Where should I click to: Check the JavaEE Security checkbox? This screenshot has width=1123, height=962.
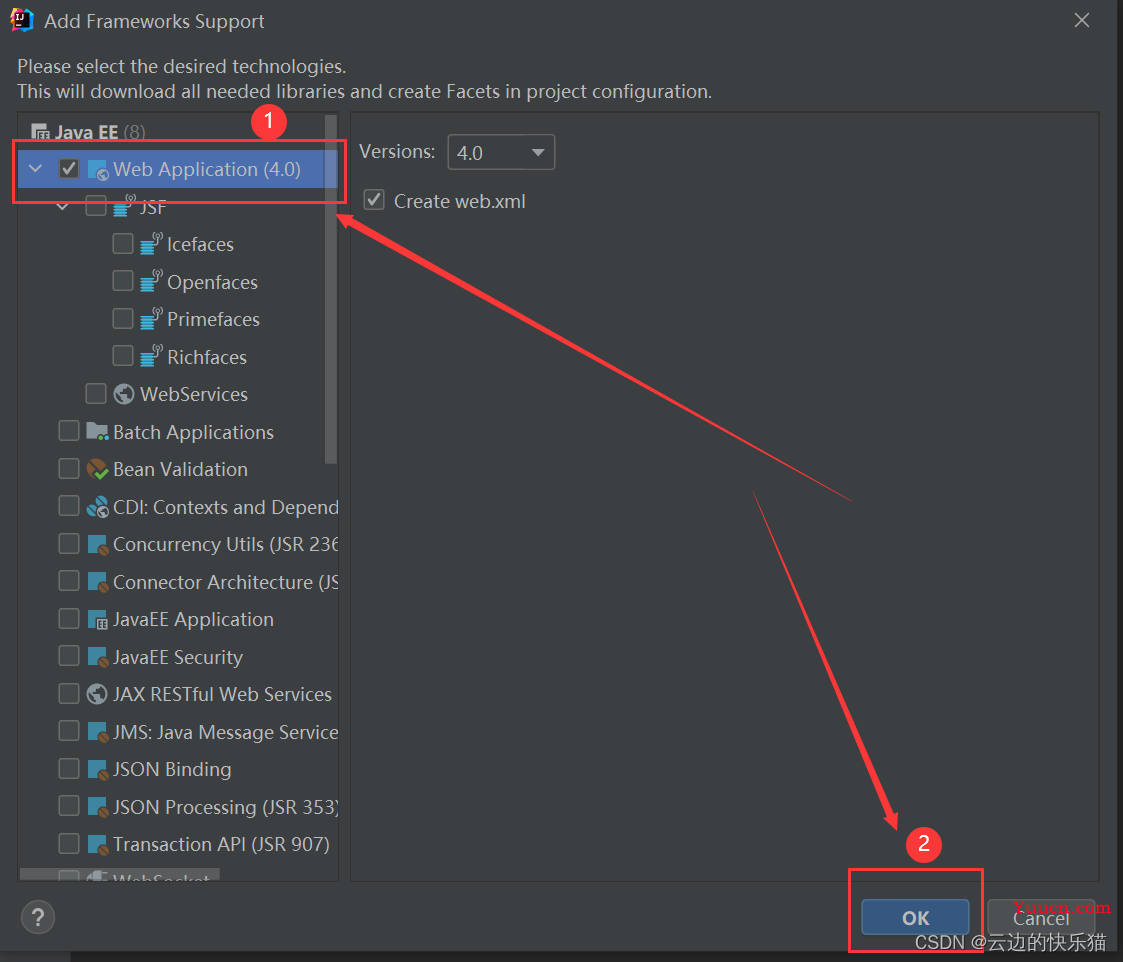69,656
